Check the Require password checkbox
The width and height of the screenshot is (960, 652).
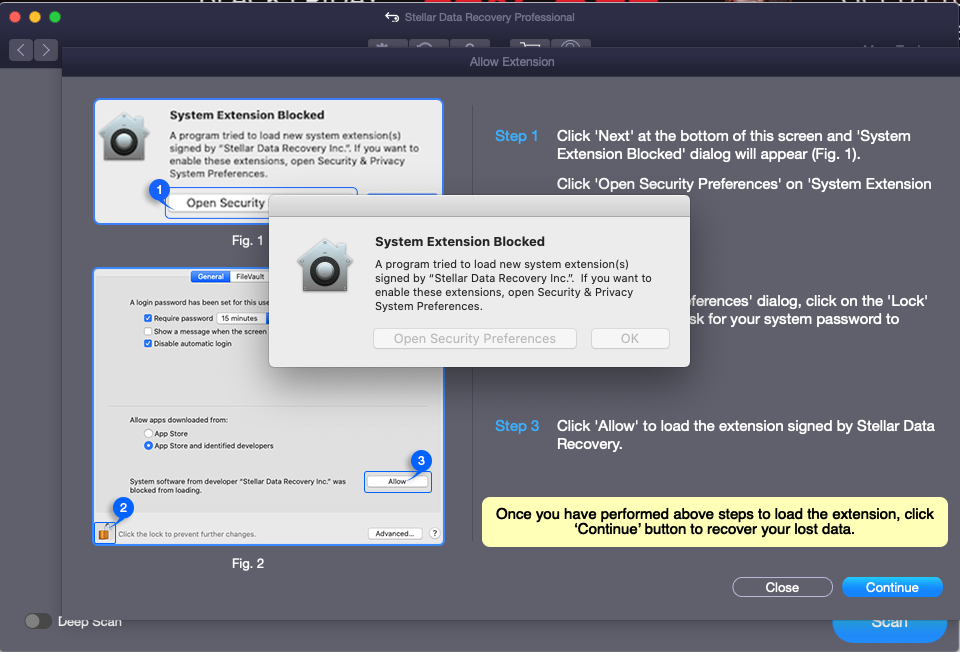pos(148,317)
